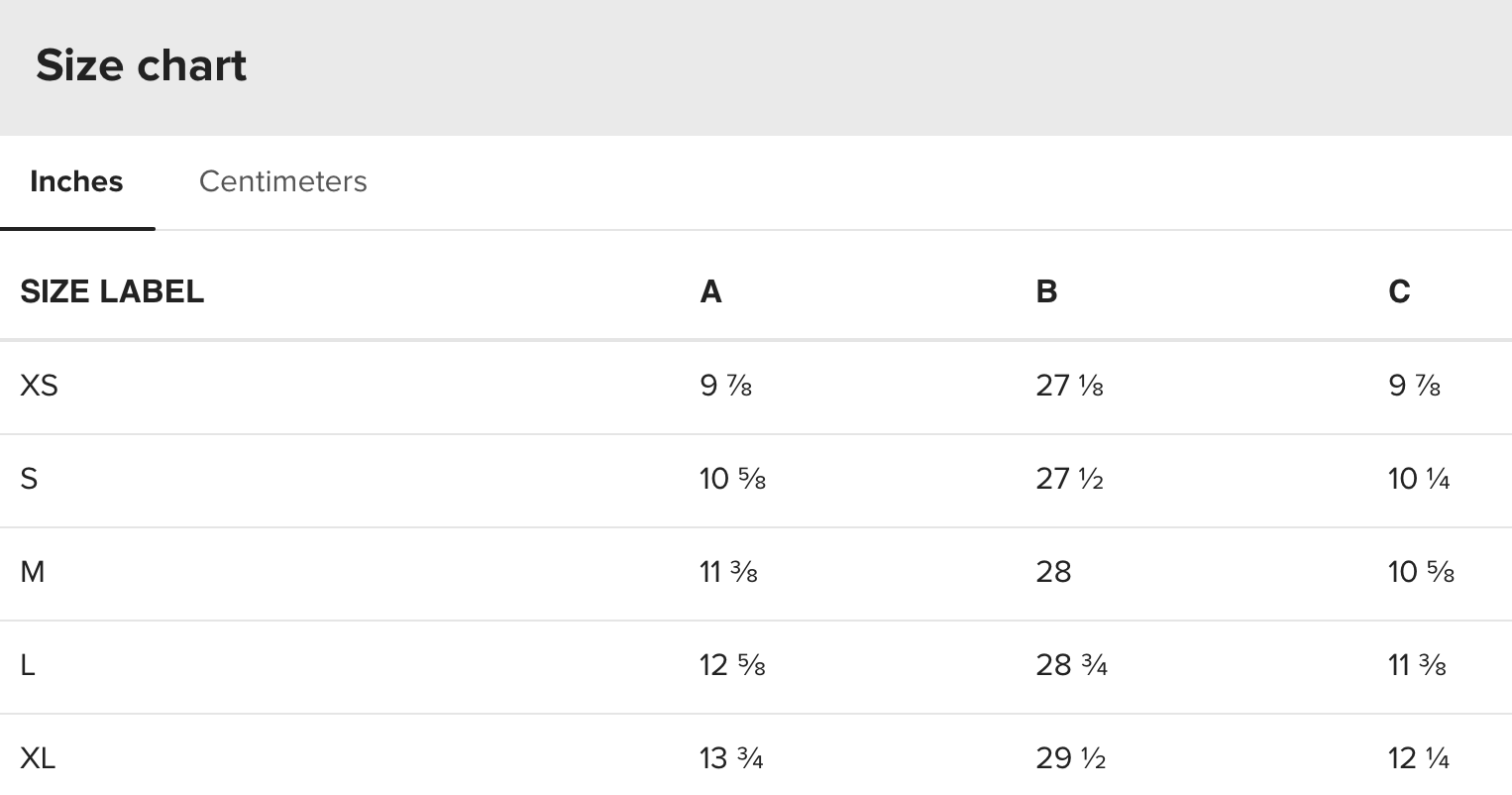Select the M size row label
The width and height of the screenshot is (1512, 795).
(x=32, y=572)
